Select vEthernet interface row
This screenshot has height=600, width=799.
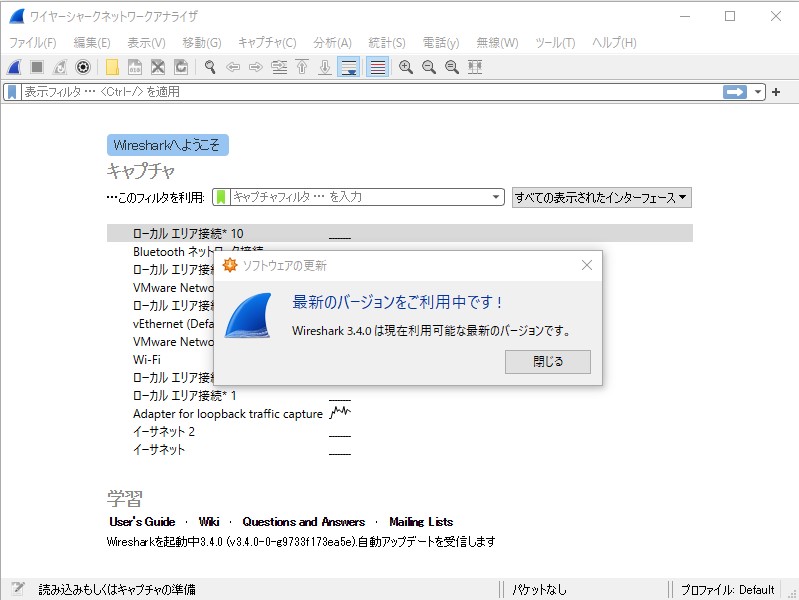click(x=173, y=324)
